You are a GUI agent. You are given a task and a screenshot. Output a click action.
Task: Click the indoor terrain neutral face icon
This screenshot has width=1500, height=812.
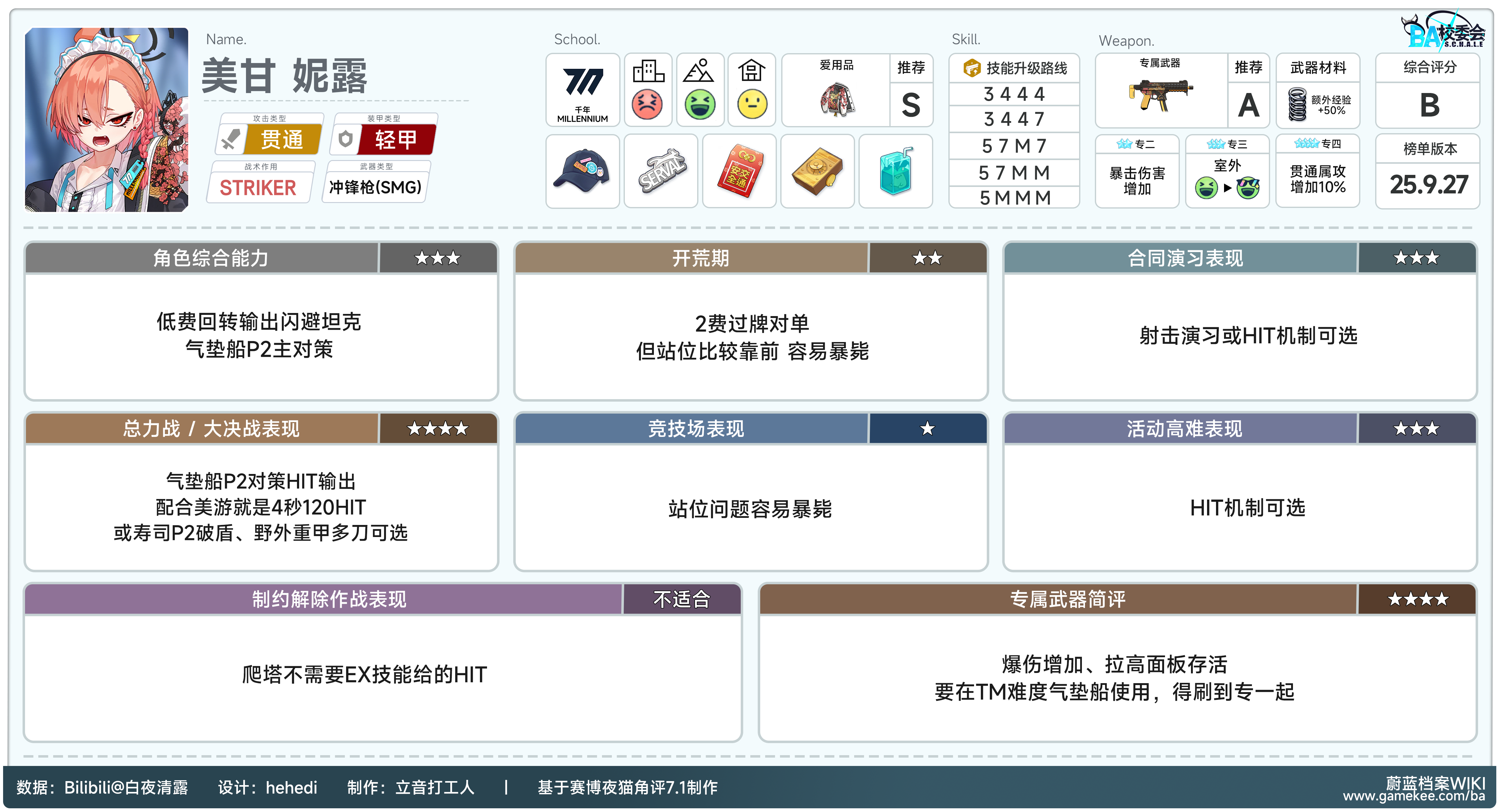point(752,105)
